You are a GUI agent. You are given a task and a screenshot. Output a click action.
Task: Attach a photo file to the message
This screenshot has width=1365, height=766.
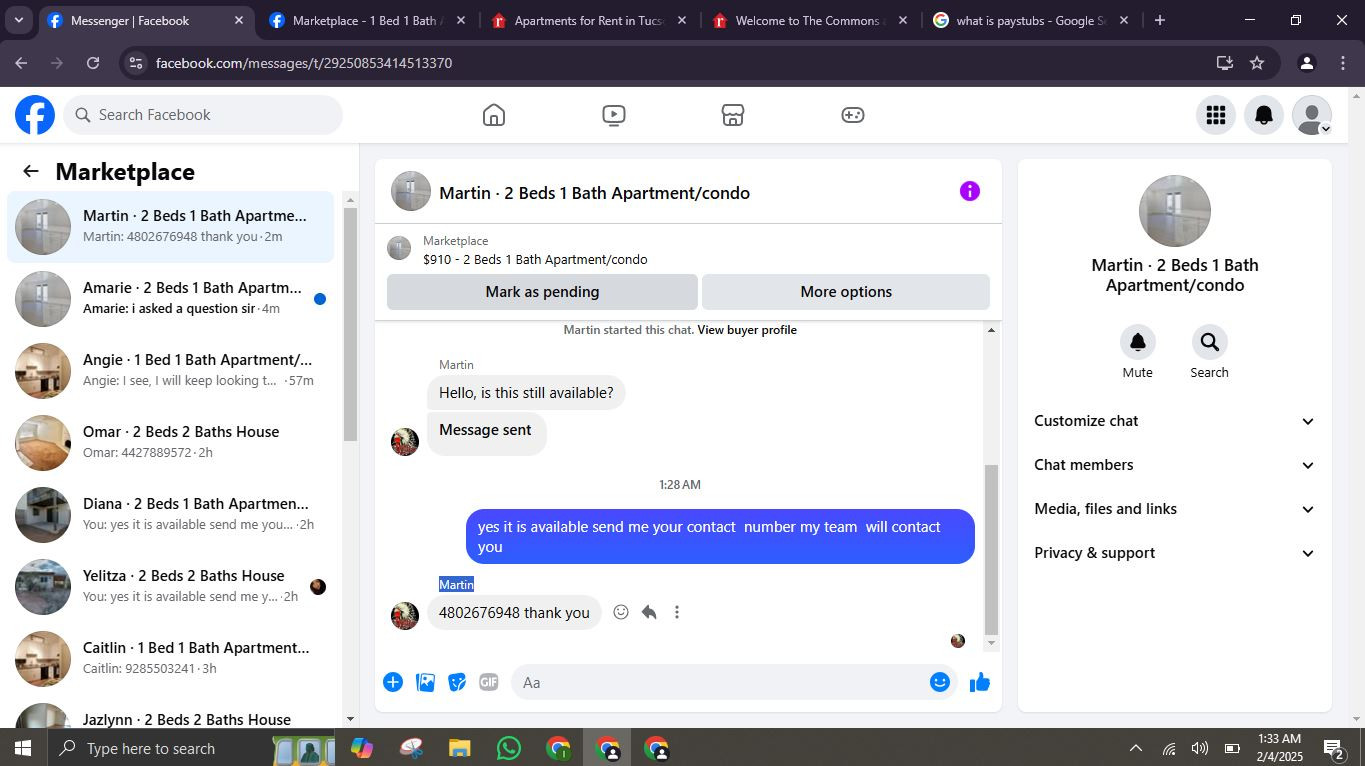click(425, 682)
